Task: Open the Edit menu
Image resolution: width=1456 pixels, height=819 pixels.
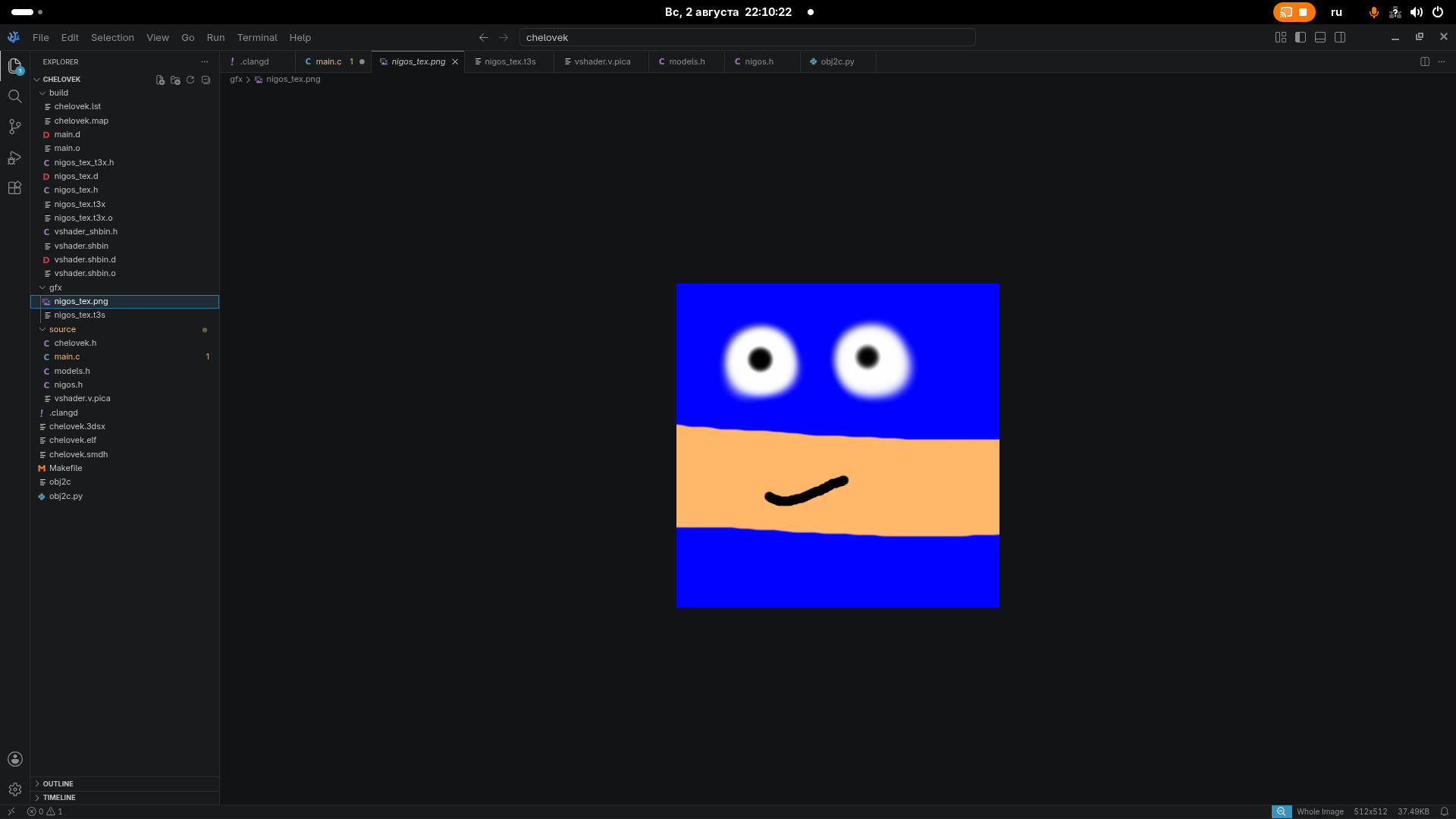Action: pyautogui.click(x=70, y=37)
